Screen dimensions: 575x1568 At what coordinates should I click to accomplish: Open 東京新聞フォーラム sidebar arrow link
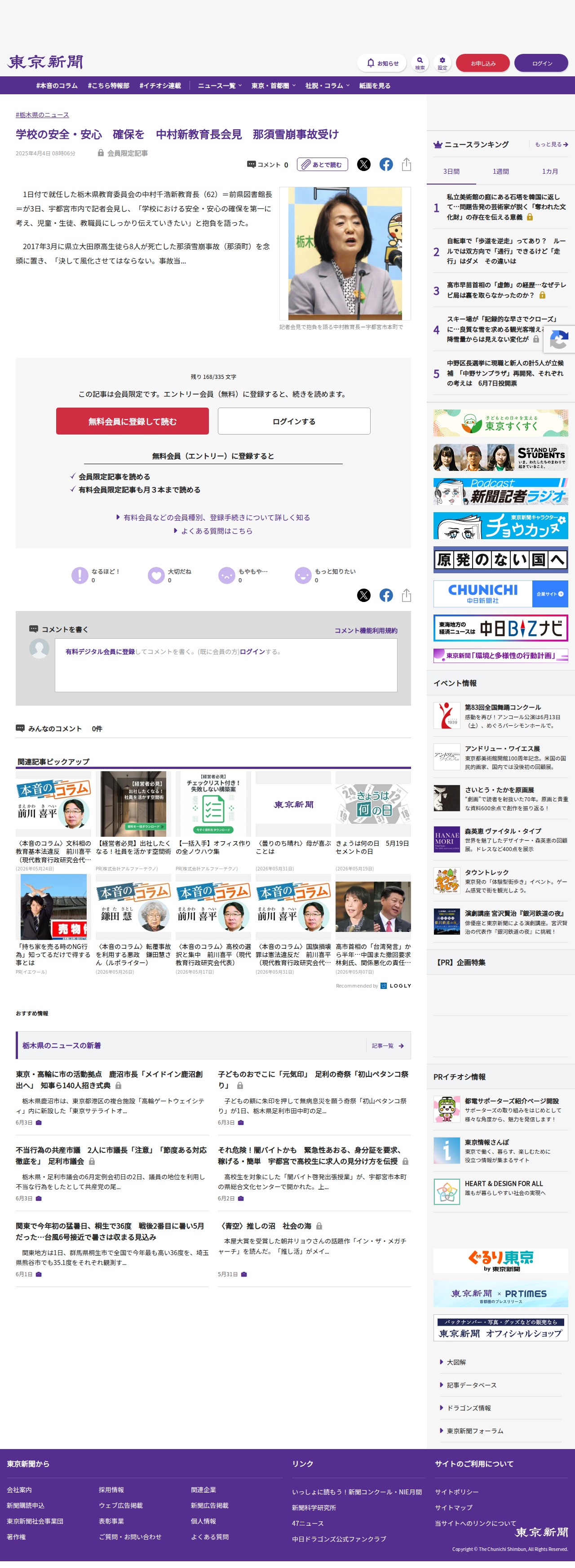471,1431
